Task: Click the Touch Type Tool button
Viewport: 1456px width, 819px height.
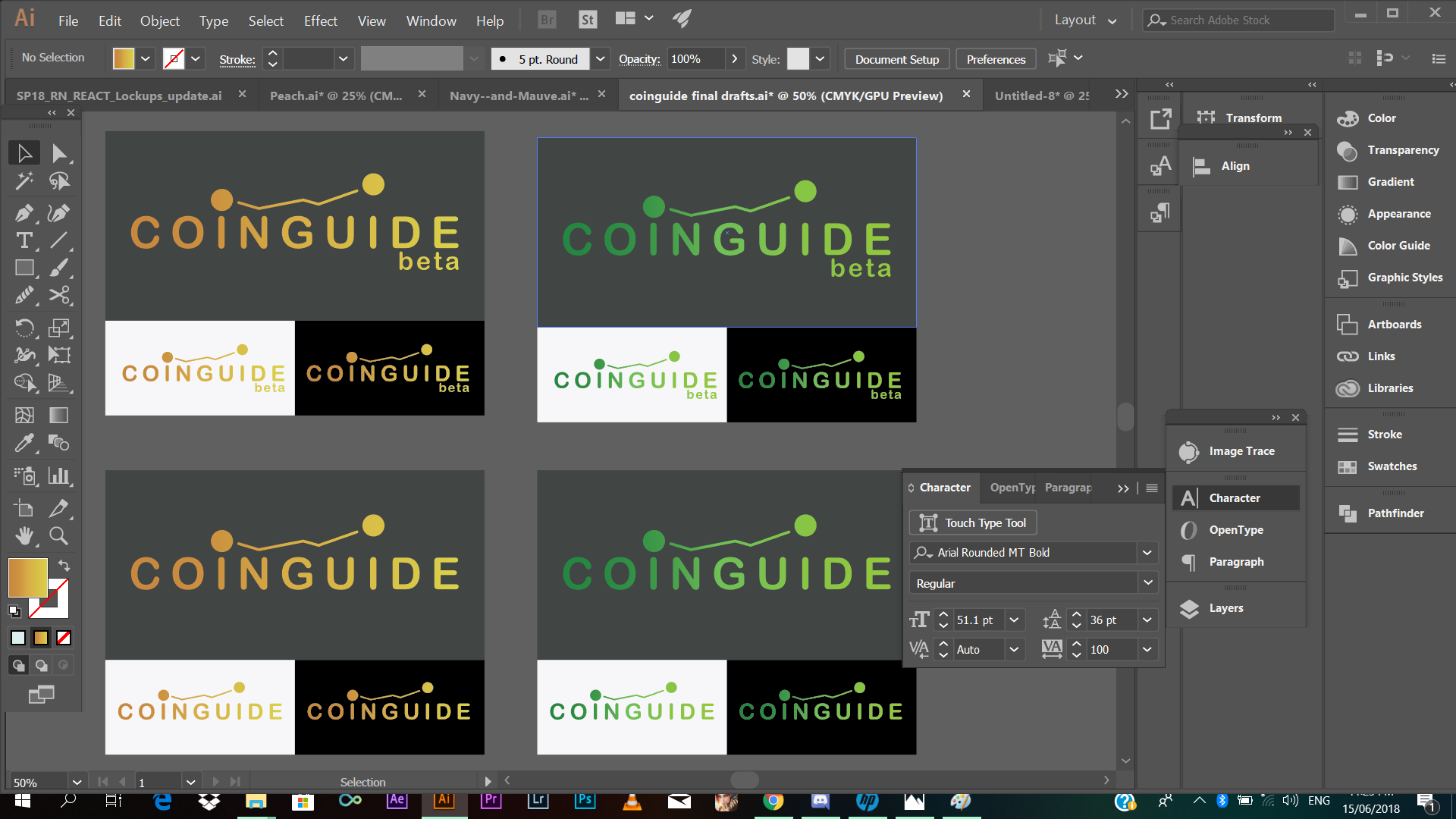Action: 973,523
